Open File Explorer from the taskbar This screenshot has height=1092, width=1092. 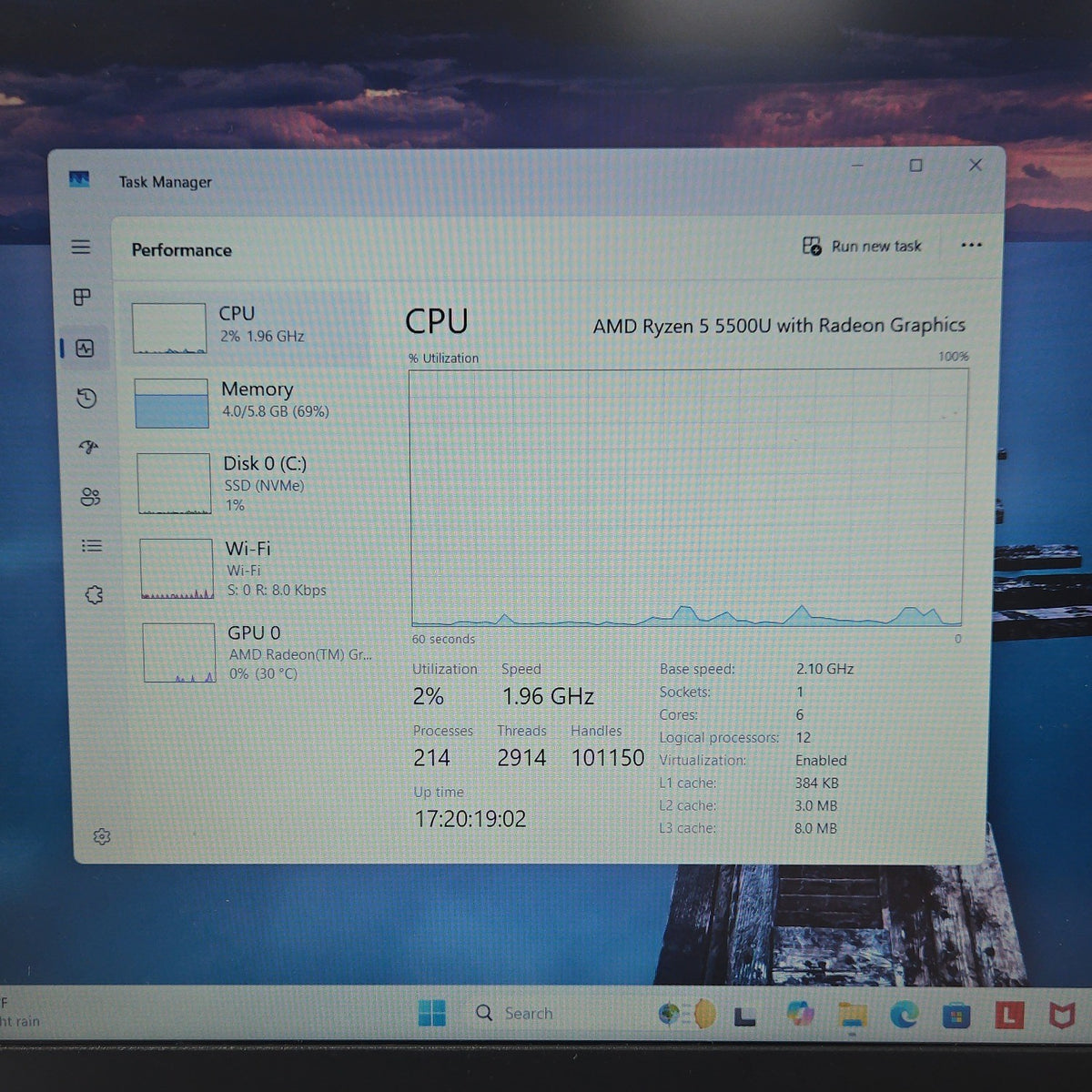(x=853, y=1015)
